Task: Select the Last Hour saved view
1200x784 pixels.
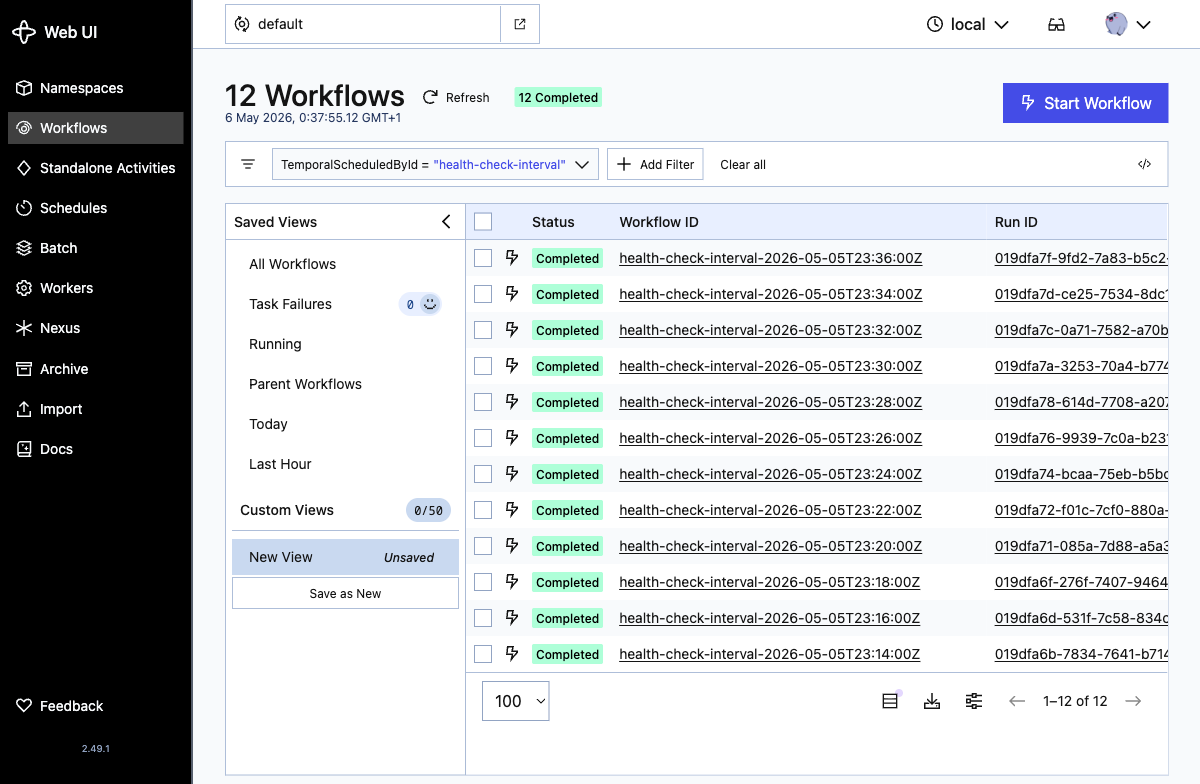Action: (345, 464)
